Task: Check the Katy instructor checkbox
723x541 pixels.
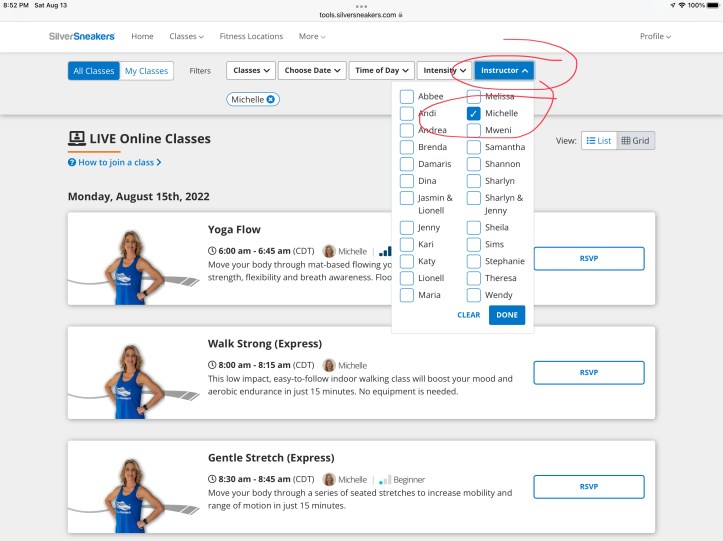Action: (407, 261)
